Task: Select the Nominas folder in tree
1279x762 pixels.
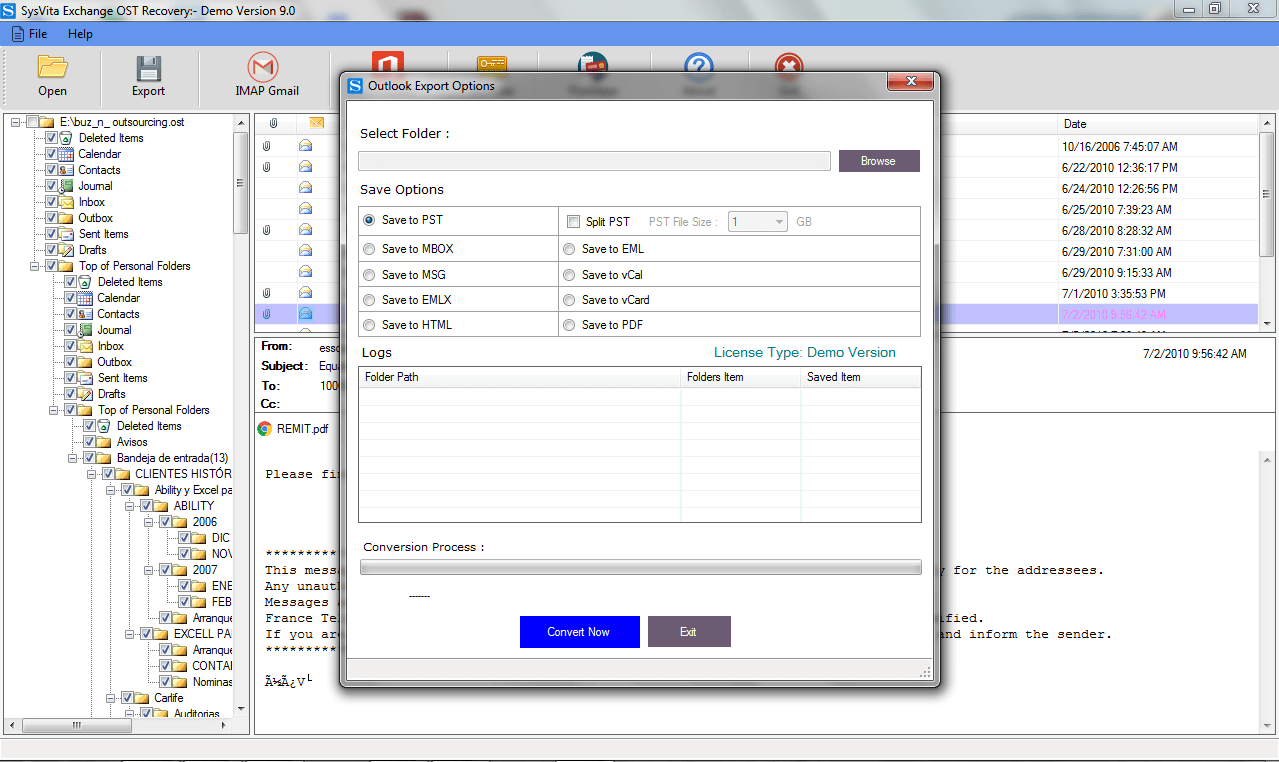Action: pos(212,682)
